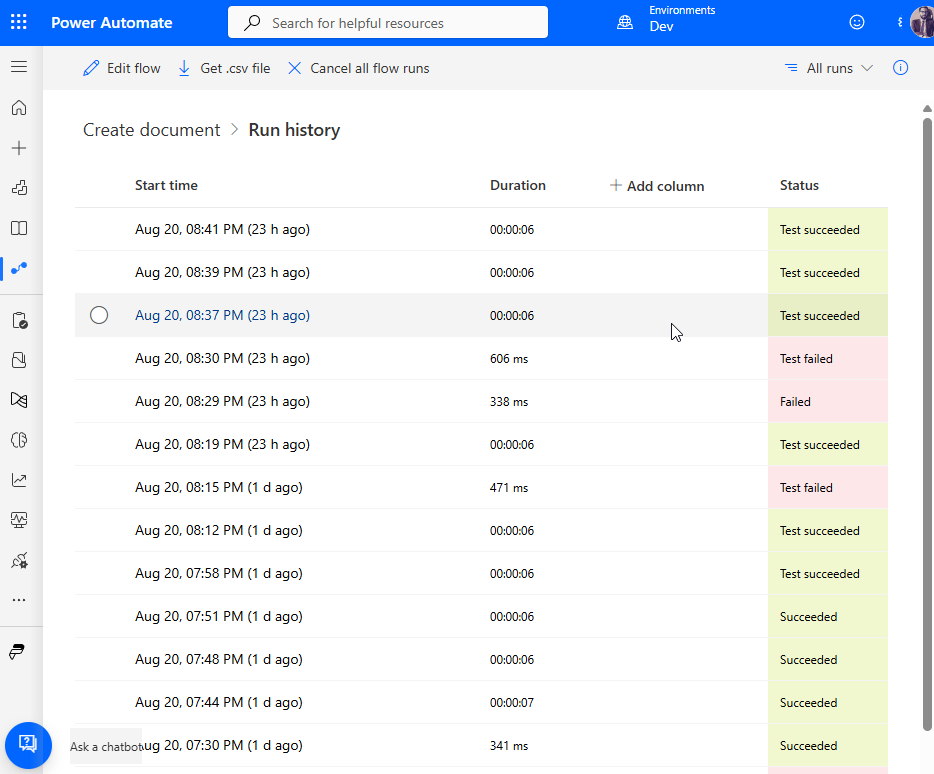The width and height of the screenshot is (934, 774).
Task: Select the 08:37 PM run radio button
Action: (99, 315)
